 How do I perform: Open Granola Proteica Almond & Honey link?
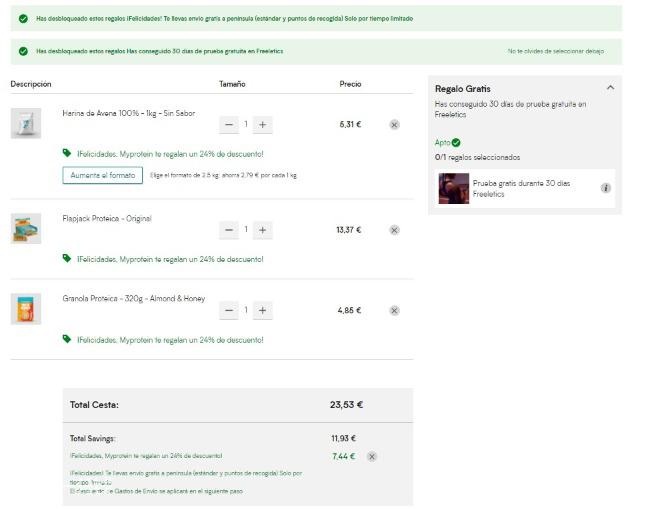click(134, 298)
